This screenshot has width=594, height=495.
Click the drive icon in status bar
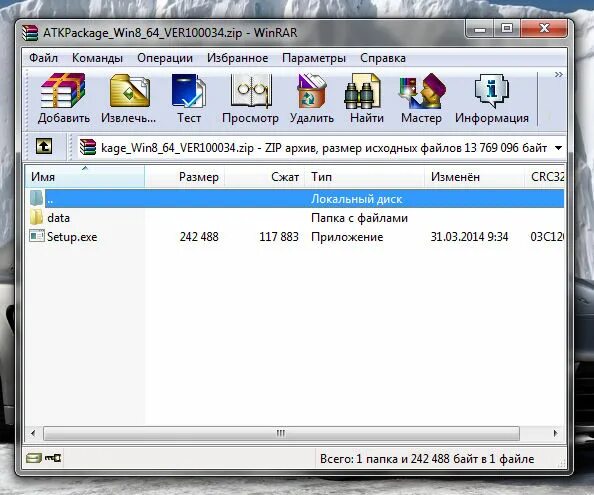tap(34, 458)
